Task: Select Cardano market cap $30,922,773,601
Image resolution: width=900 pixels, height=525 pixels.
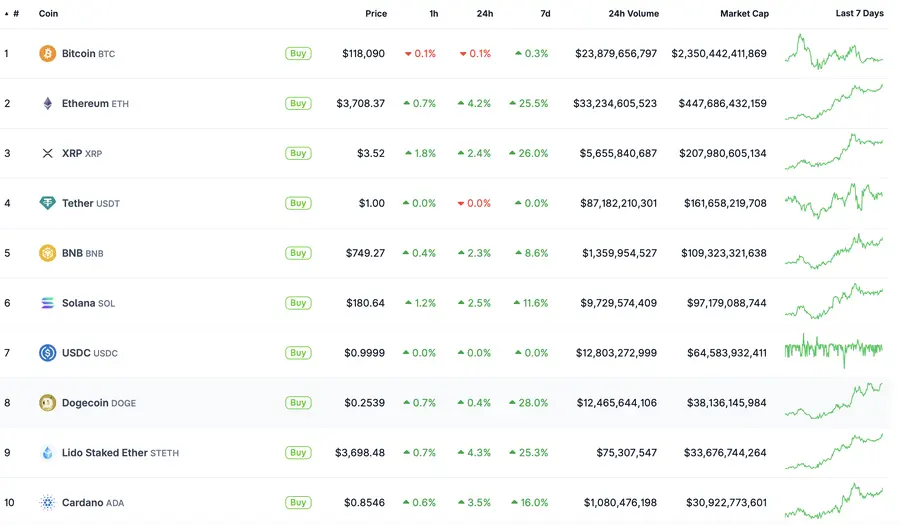Action: (726, 503)
